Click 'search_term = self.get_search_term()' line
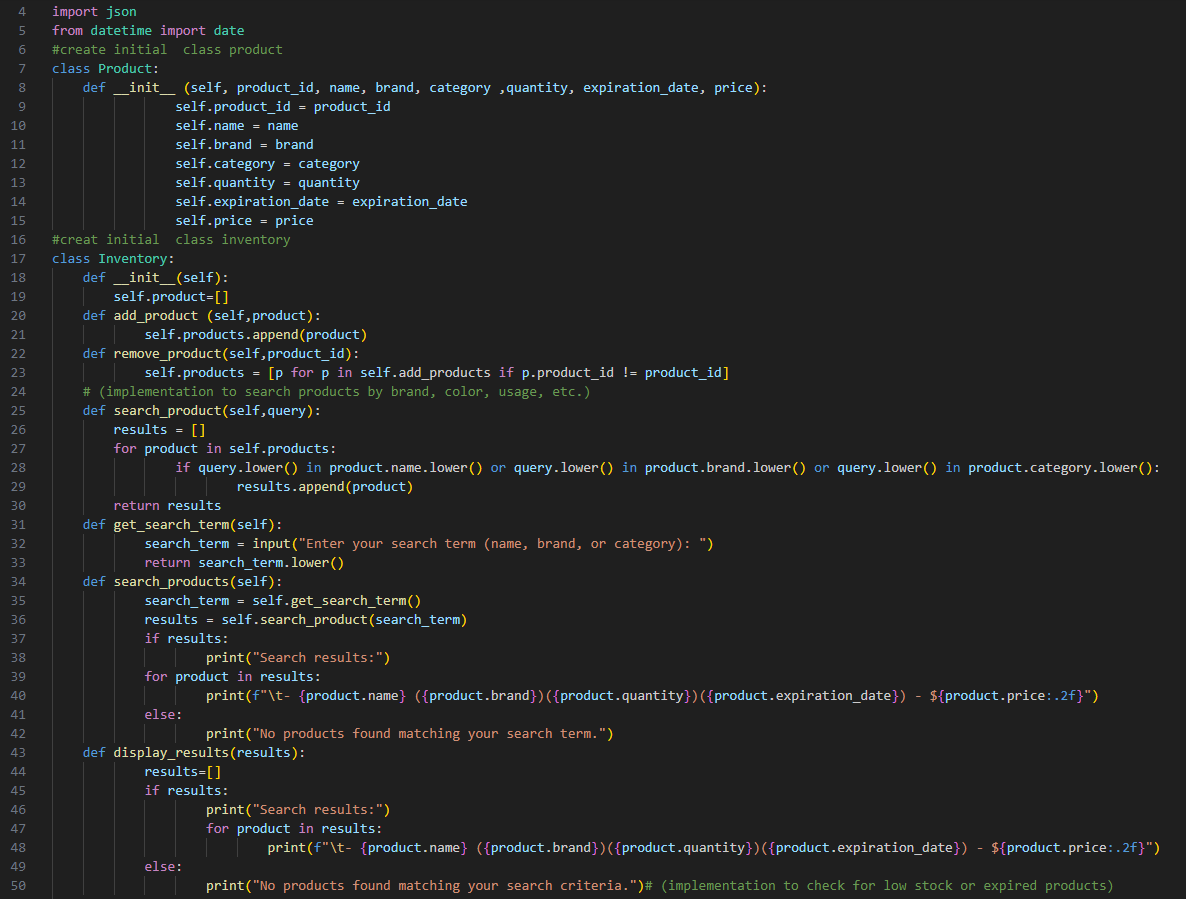 coord(283,600)
